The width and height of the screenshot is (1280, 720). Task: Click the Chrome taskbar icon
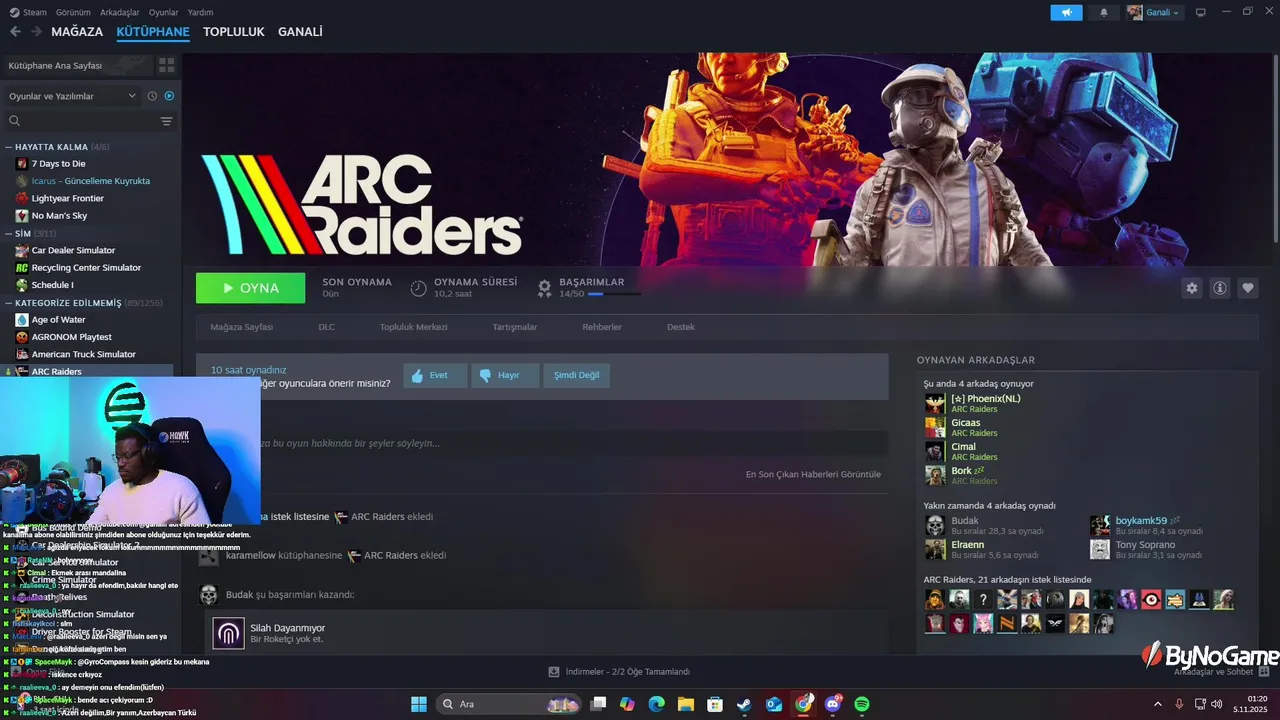click(x=803, y=704)
